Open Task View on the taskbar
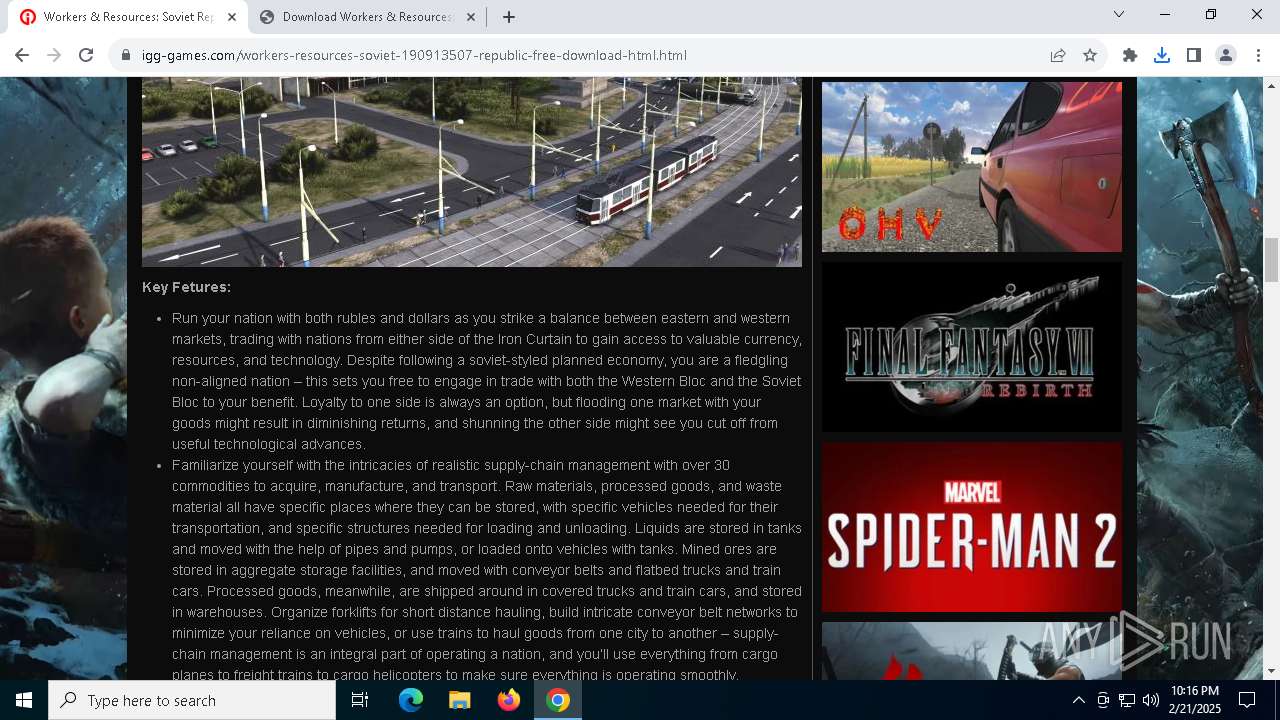Screen dimensions: 1280x720 (360, 700)
